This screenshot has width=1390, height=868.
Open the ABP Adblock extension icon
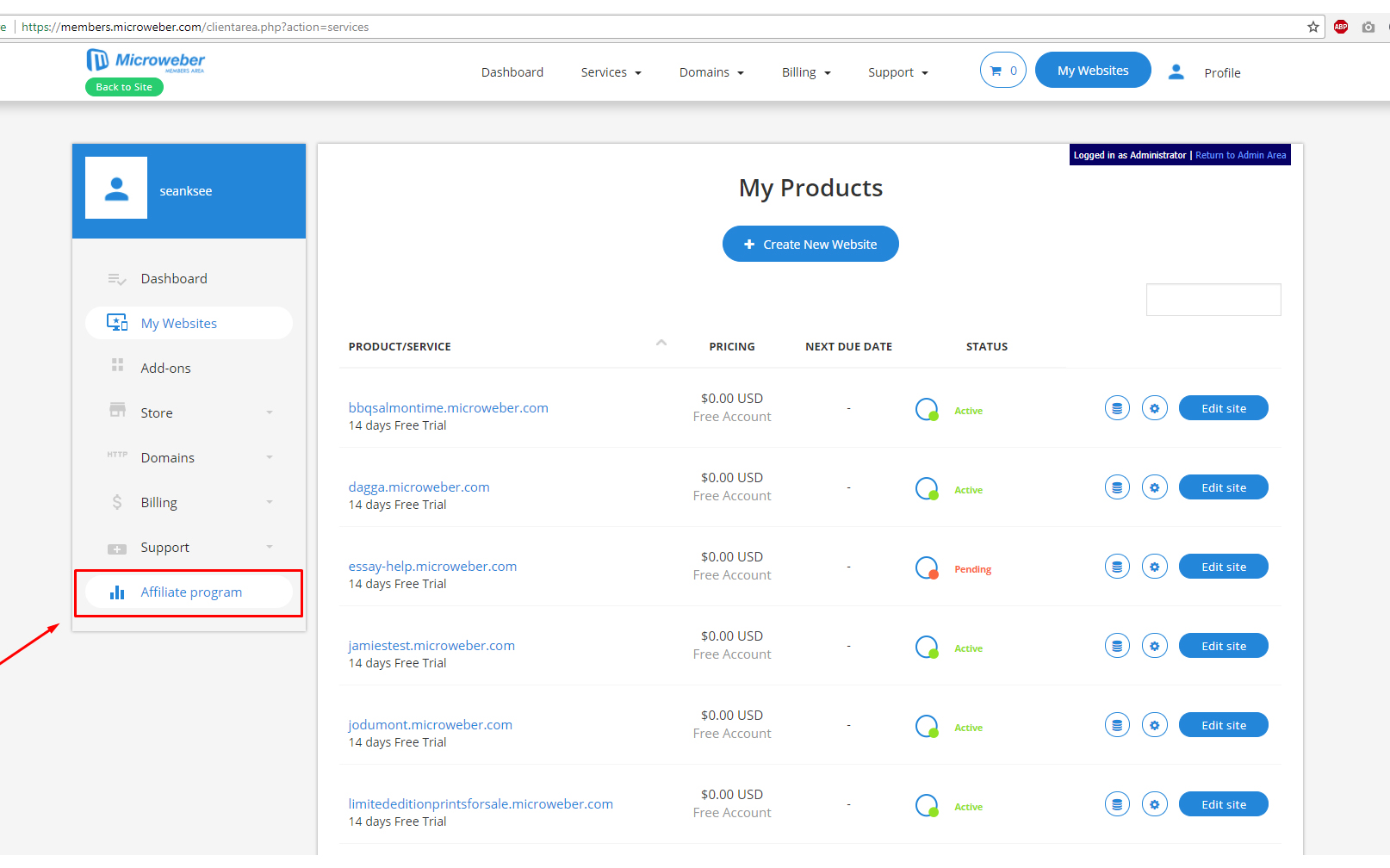[1341, 27]
